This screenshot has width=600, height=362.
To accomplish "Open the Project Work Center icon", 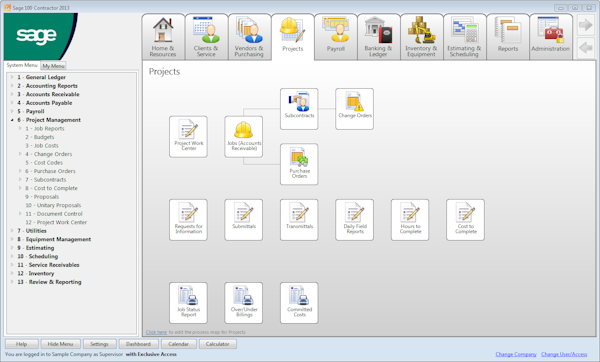I will 188,137.
